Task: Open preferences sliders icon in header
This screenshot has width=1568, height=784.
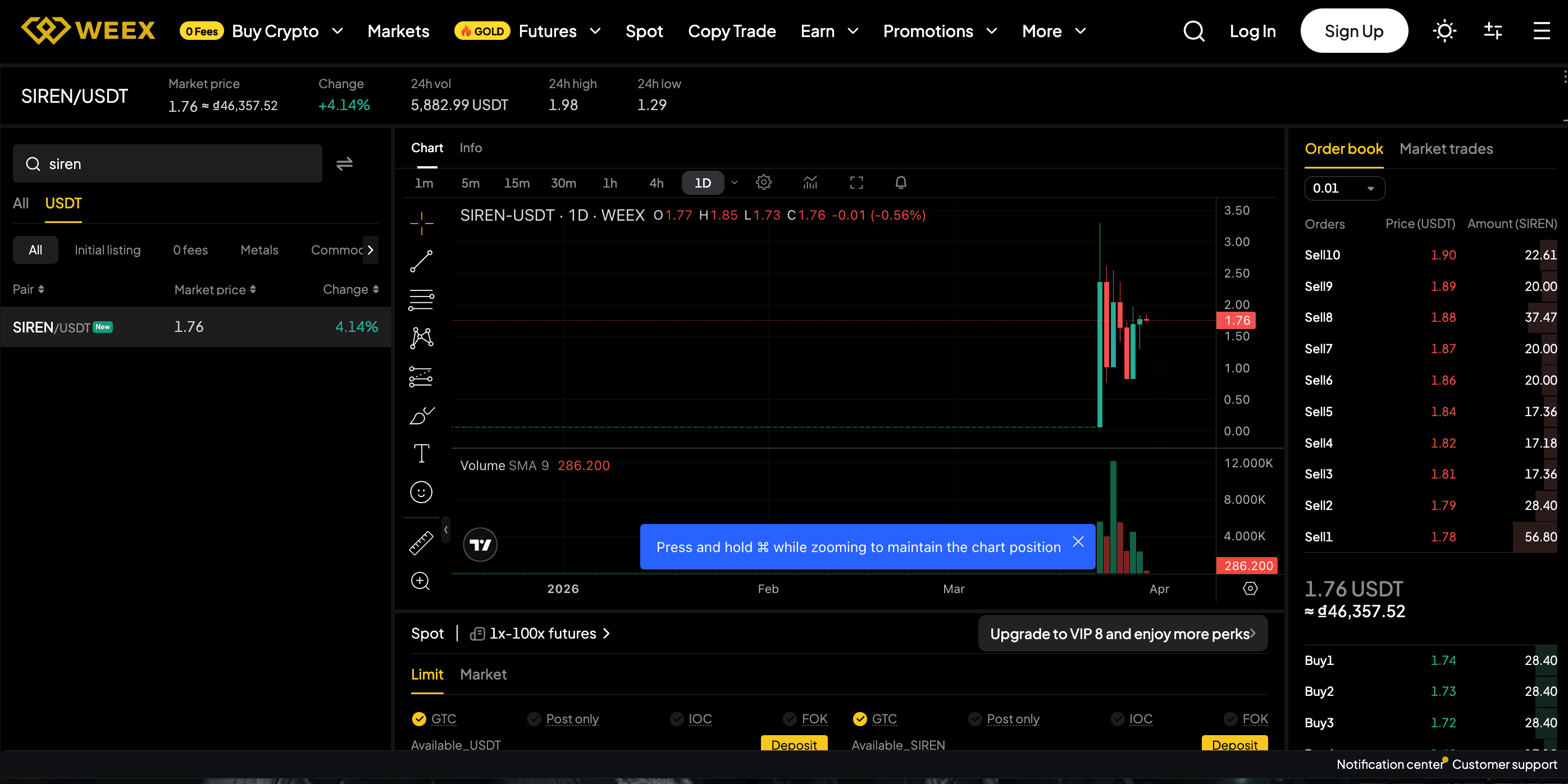Action: [x=1493, y=31]
